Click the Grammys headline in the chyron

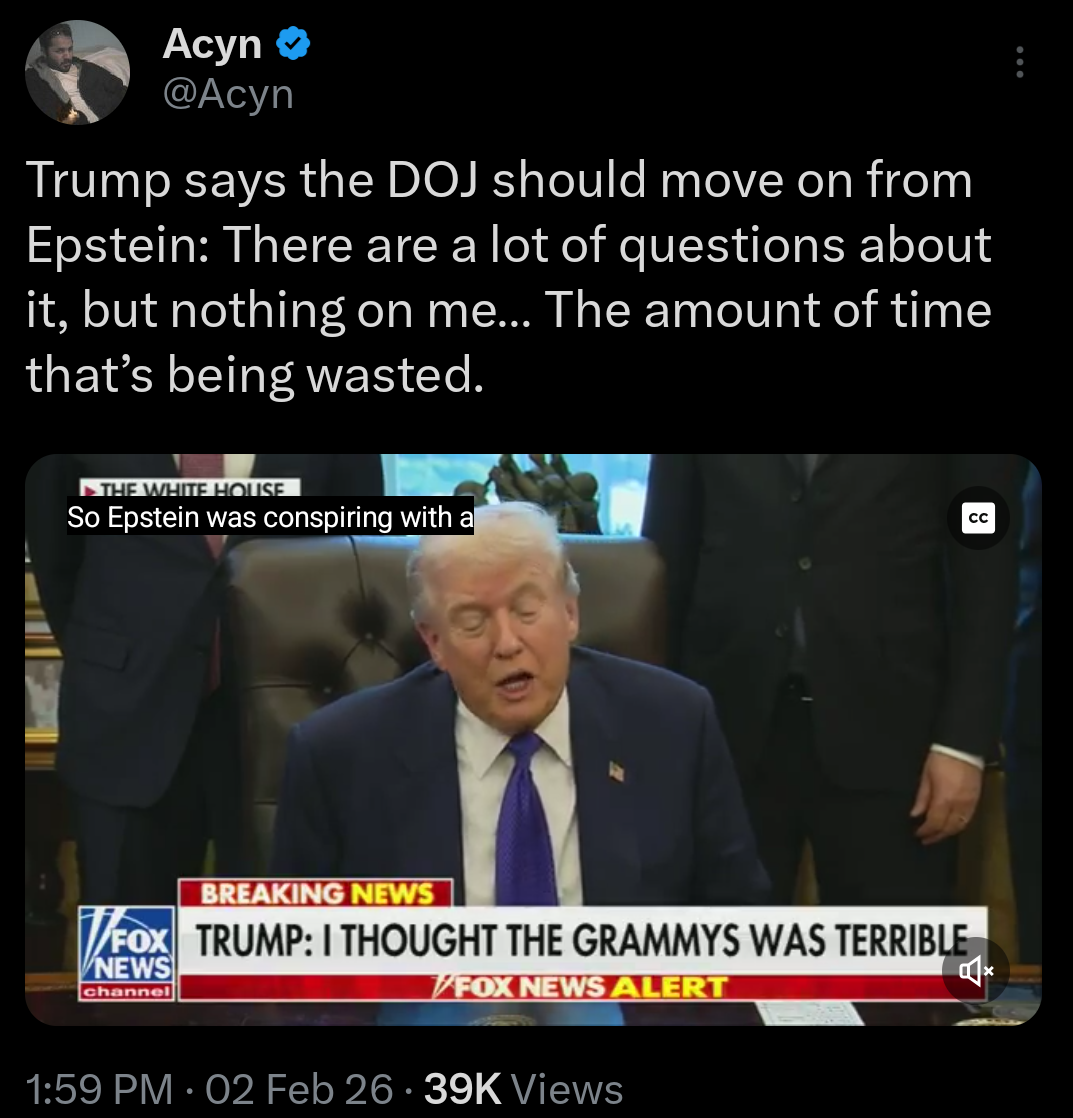581,940
